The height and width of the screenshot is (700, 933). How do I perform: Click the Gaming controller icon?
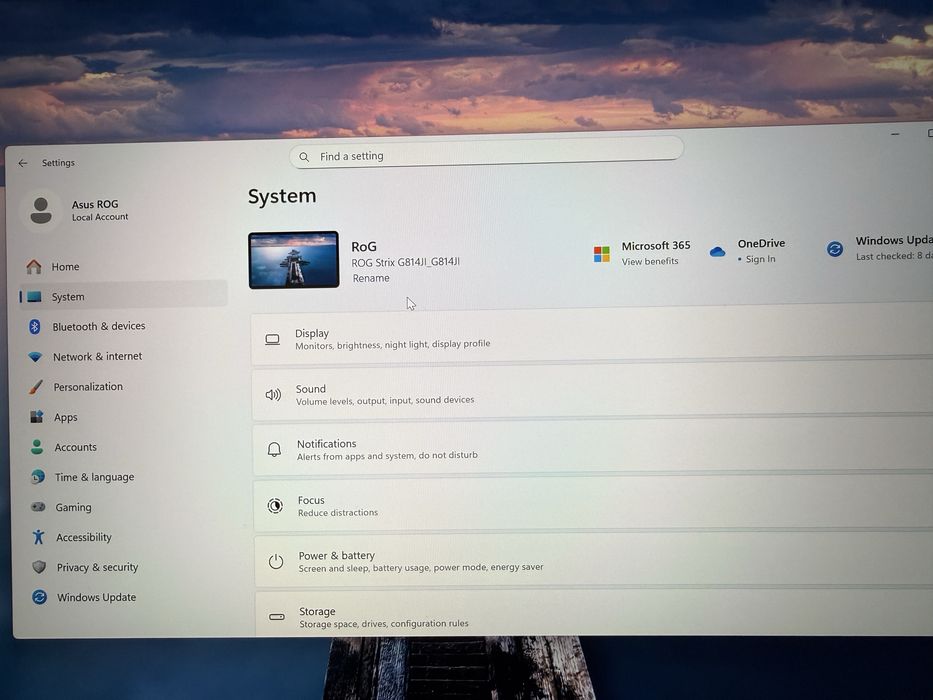pos(38,507)
